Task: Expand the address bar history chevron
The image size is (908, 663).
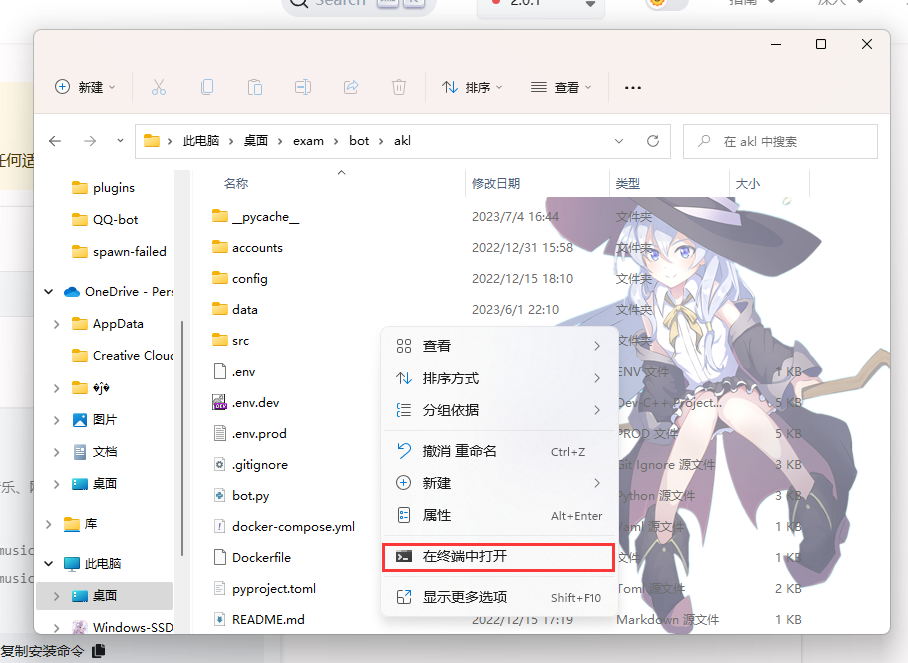Action: tap(619, 141)
